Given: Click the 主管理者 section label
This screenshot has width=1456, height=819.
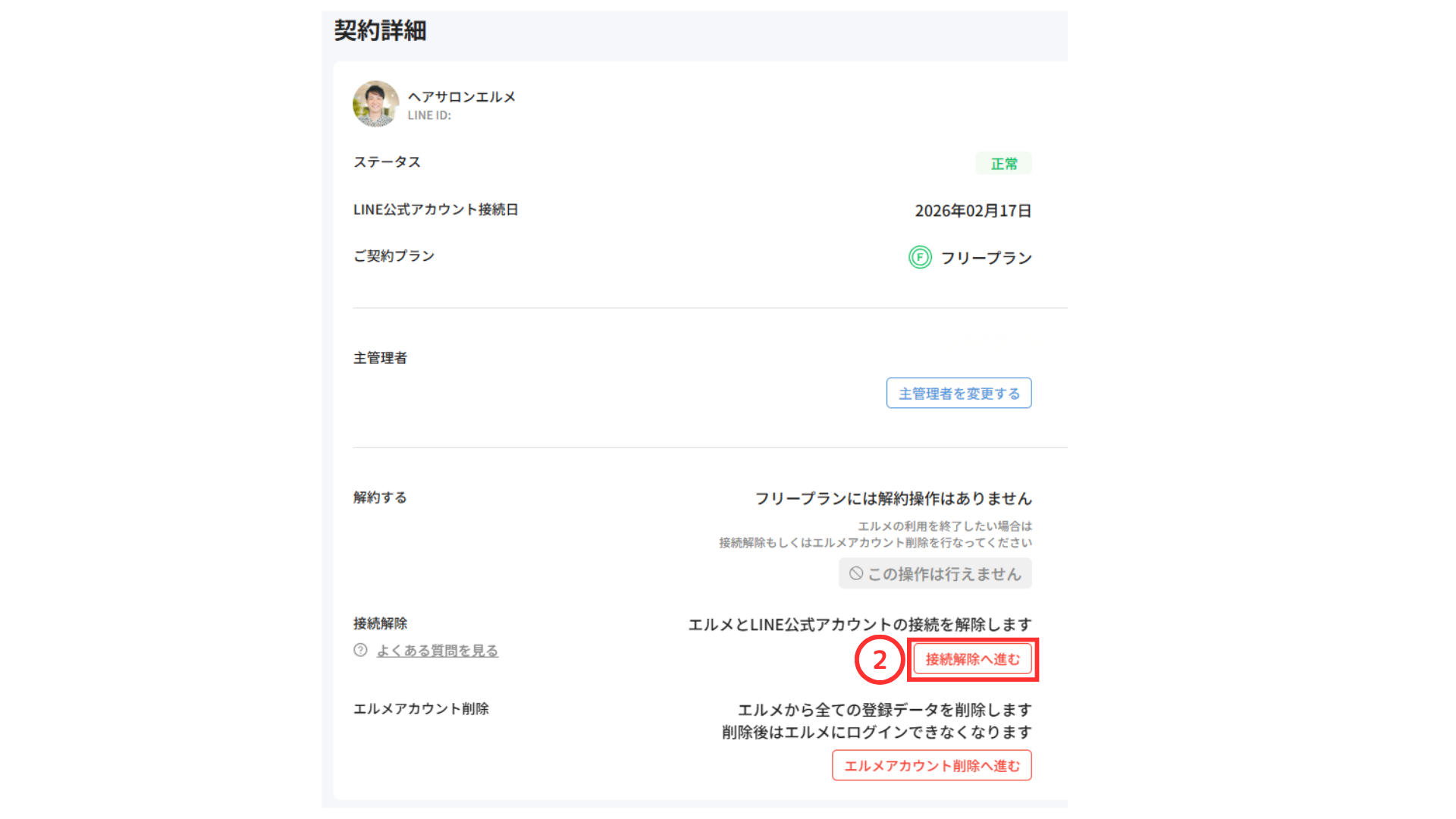Looking at the screenshot, I should click(x=380, y=358).
